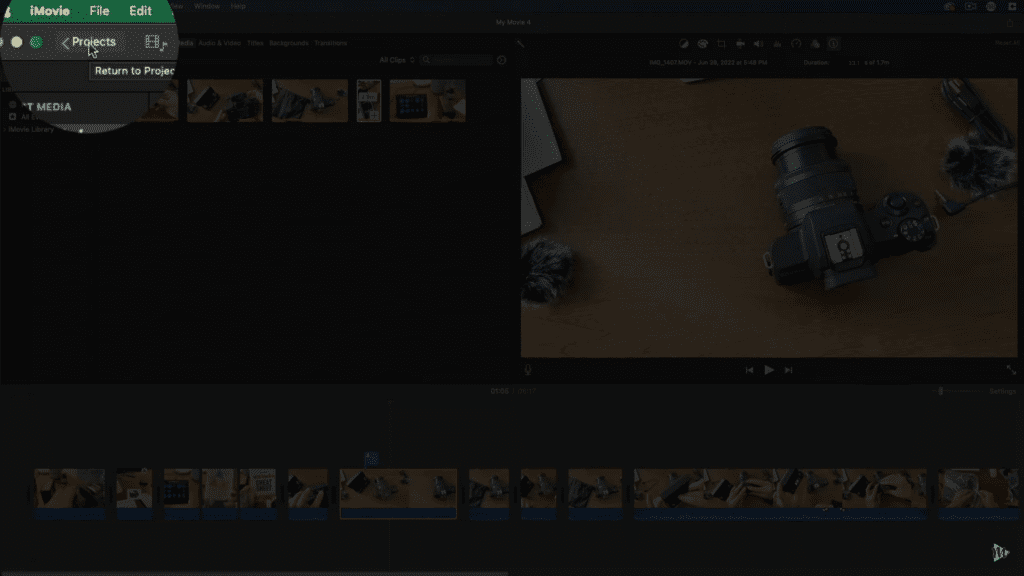The image size is (1024, 576).
Task: Select the cropping tool
Action: click(722, 44)
